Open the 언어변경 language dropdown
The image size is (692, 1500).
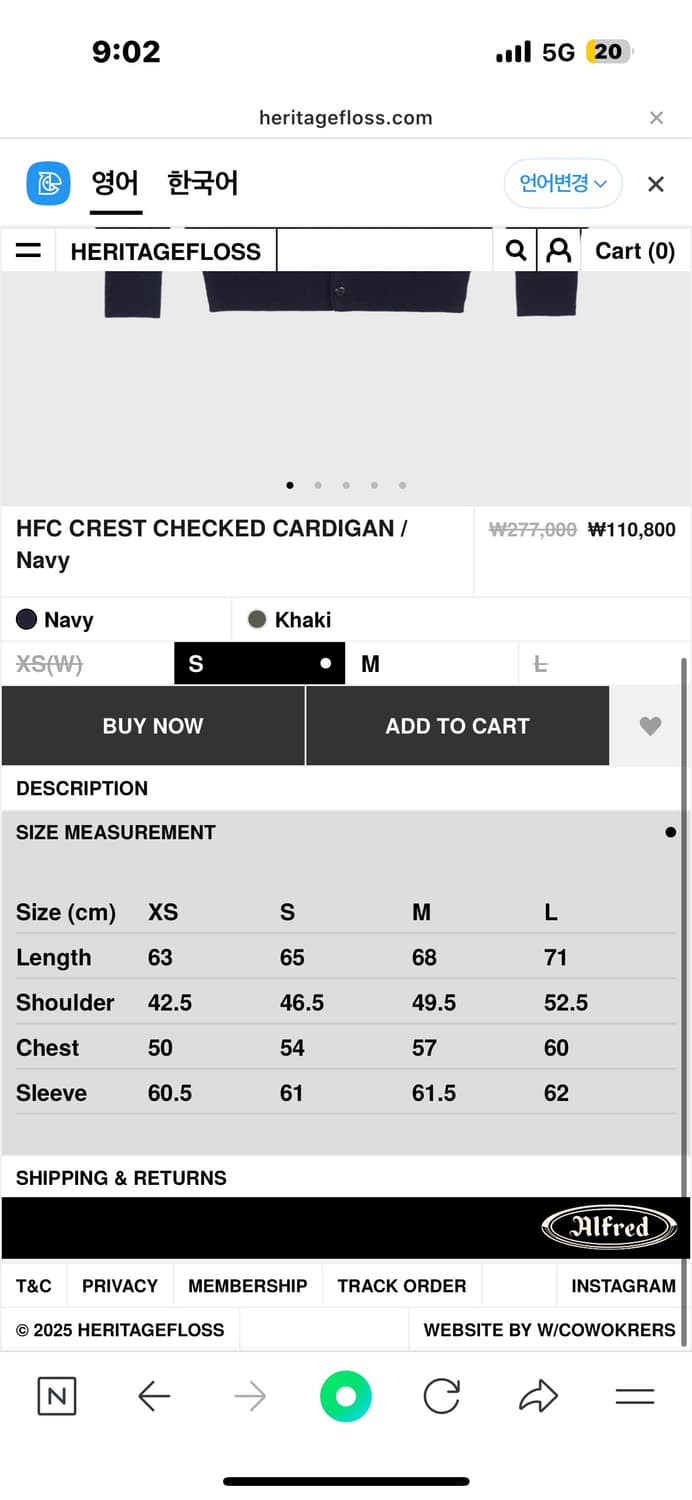pos(563,184)
